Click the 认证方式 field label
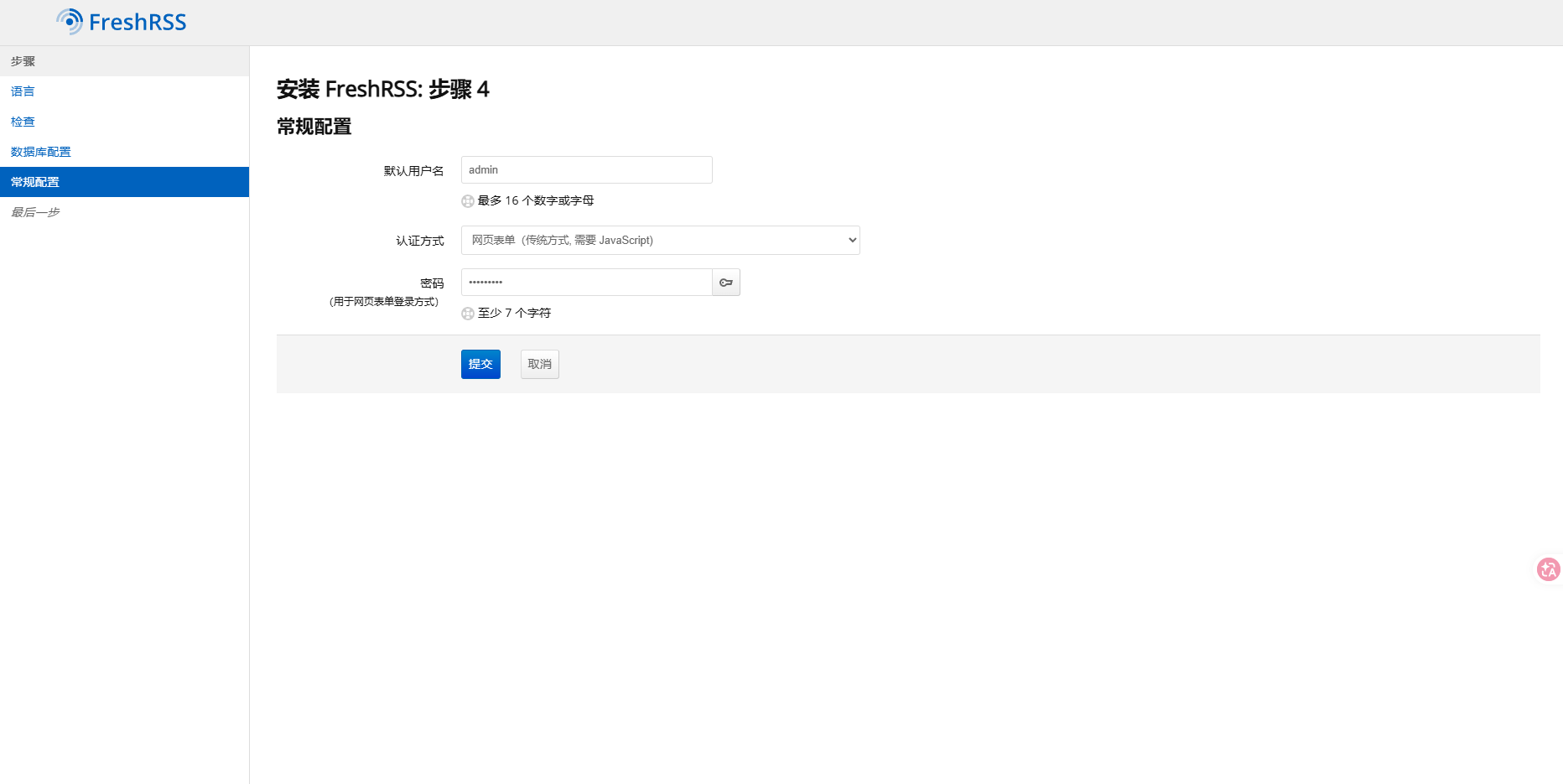 point(419,241)
